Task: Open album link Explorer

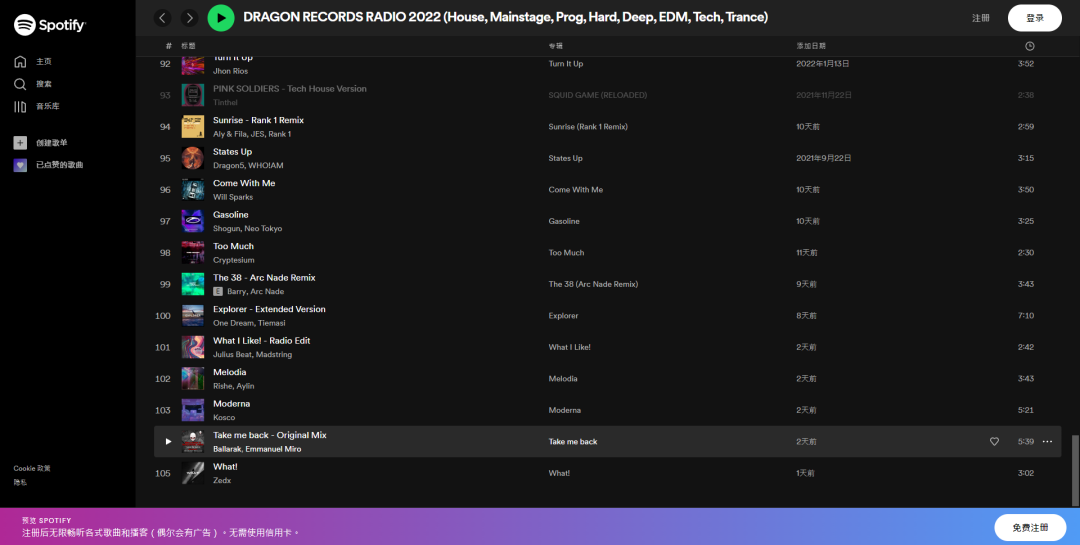Action: 563,316
